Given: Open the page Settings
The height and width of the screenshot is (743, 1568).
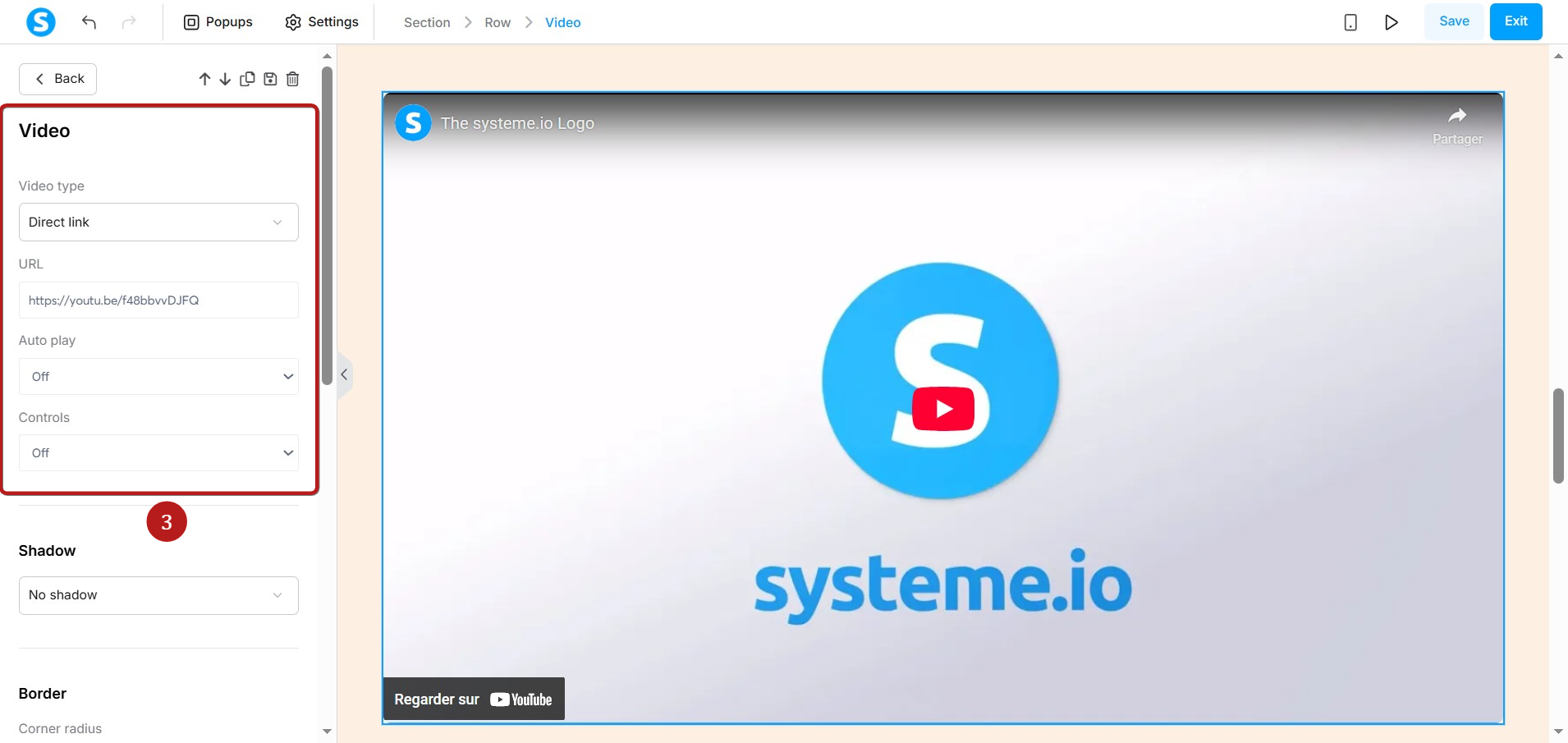Looking at the screenshot, I should (x=322, y=22).
